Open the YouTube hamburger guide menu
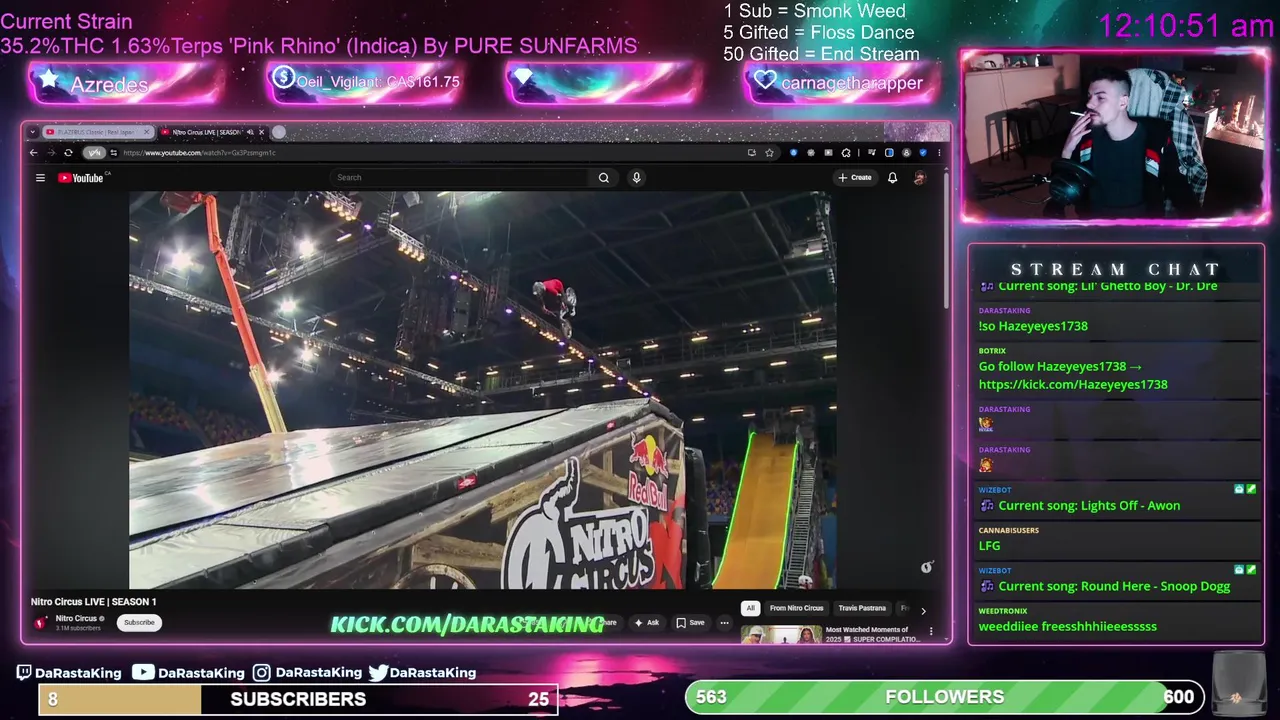 tap(40, 178)
